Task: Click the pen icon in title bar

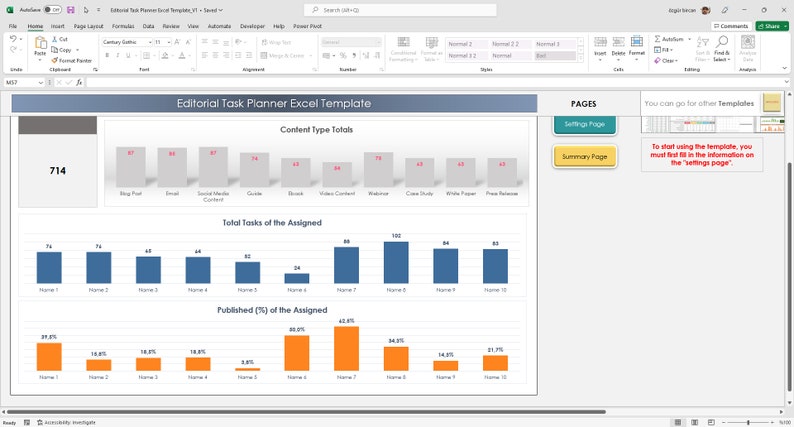Action: click(725, 10)
